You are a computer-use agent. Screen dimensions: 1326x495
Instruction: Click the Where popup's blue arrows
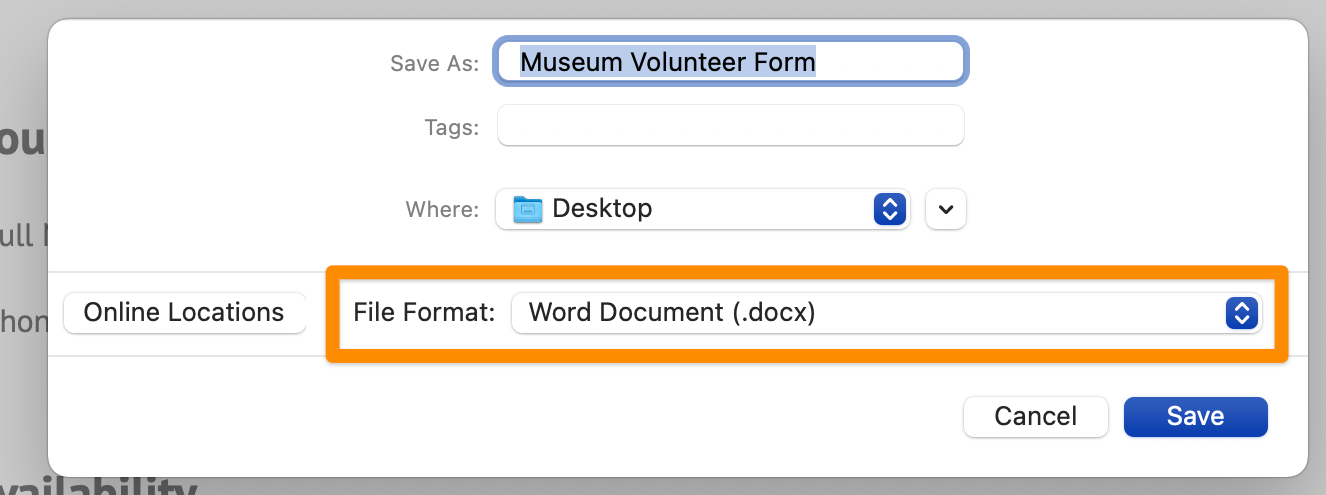(x=889, y=209)
